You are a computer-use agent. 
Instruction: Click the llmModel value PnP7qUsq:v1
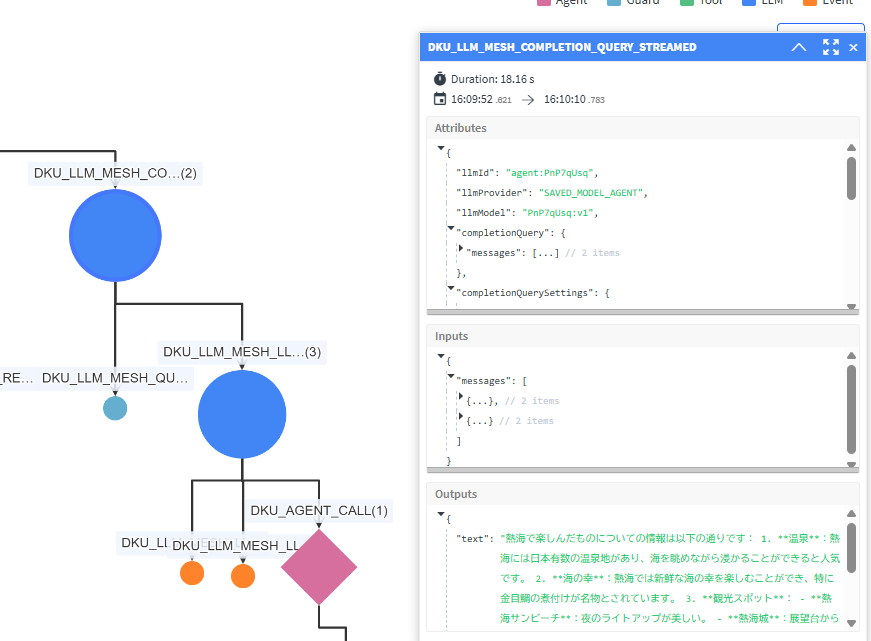click(558, 213)
